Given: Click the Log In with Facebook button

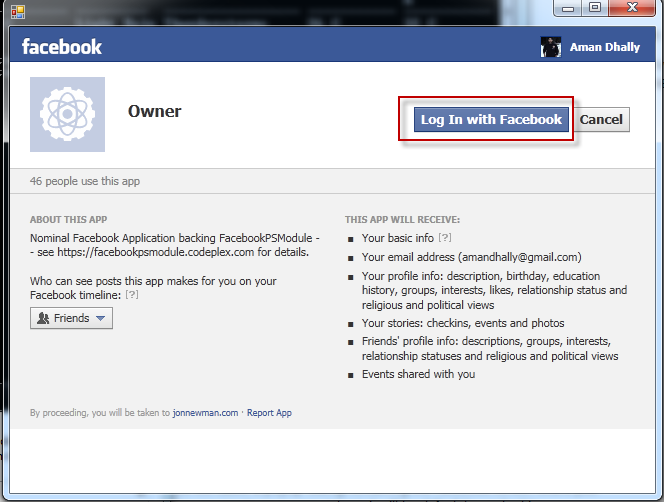Looking at the screenshot, I should (491, 120).
